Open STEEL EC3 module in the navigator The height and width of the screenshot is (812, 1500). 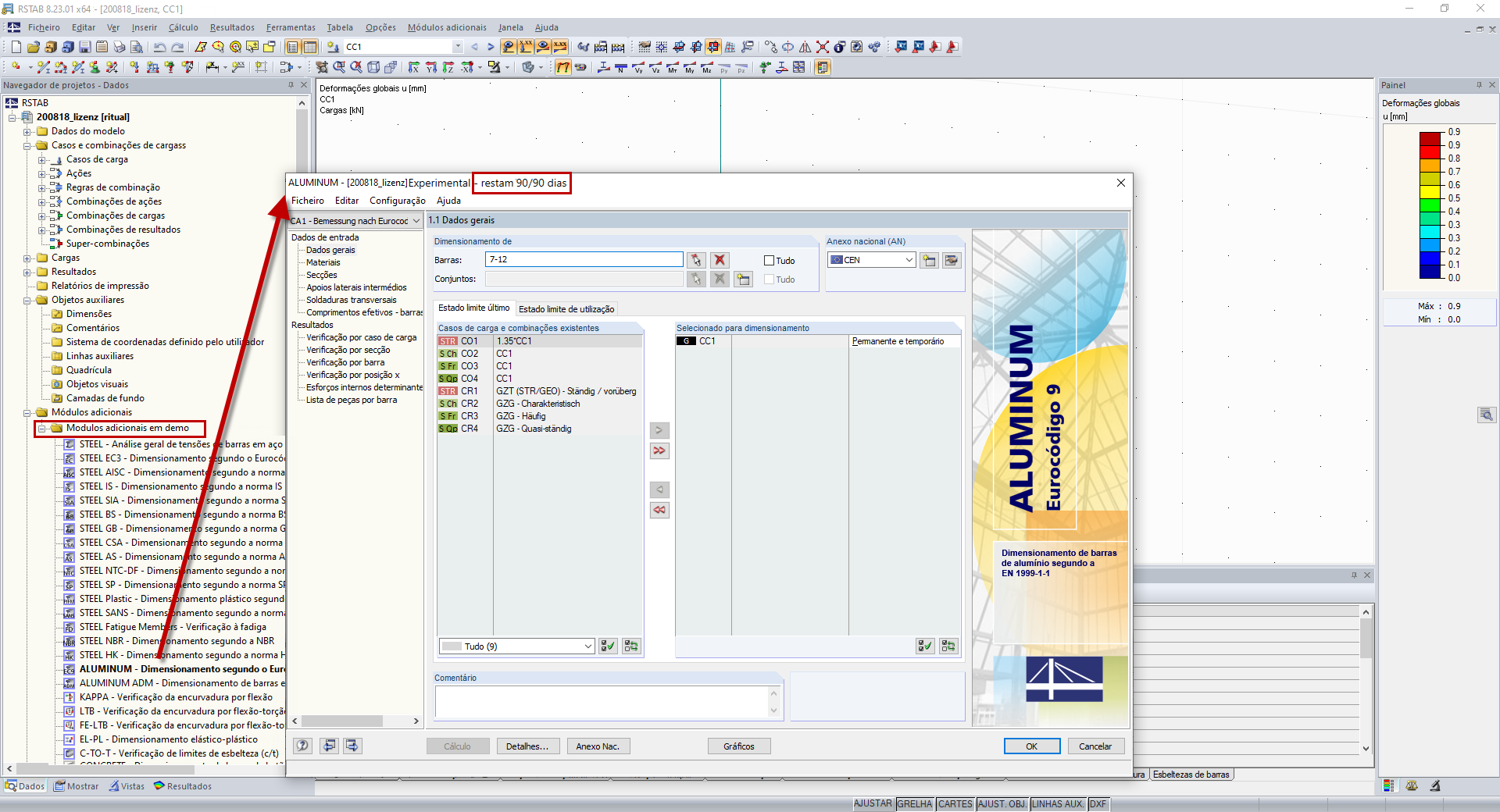[x=181, y=458]
